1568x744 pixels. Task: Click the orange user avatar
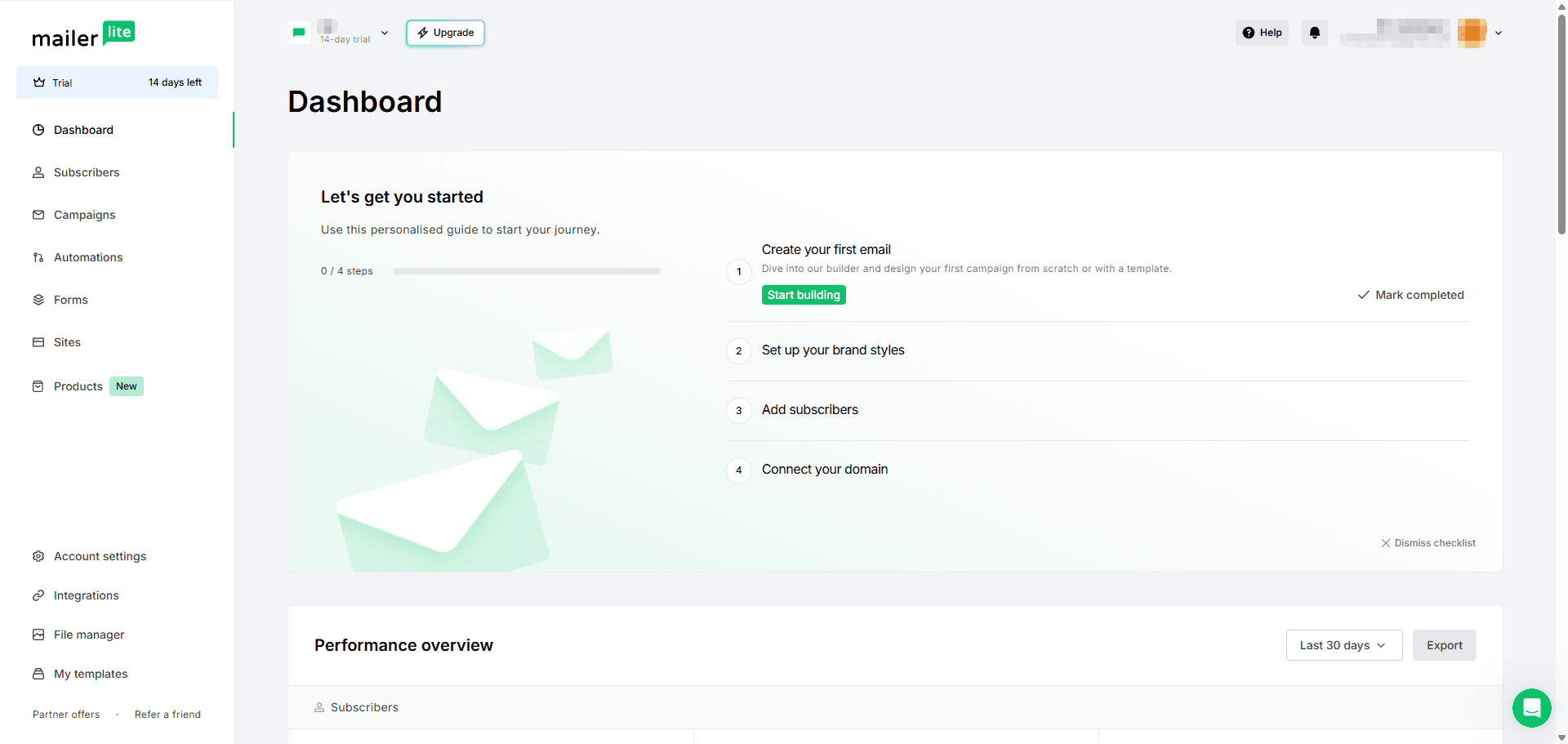click(1472, 33)
